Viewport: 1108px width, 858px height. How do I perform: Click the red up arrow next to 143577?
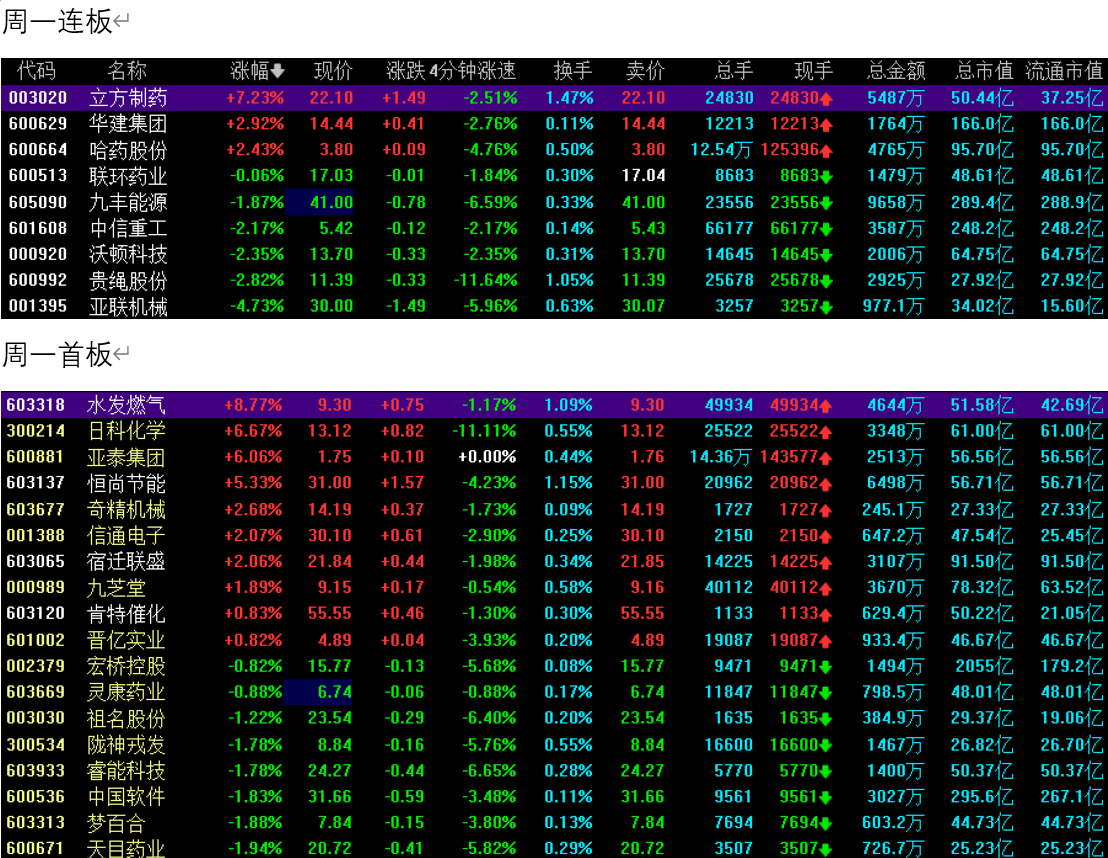click(826, 458)
